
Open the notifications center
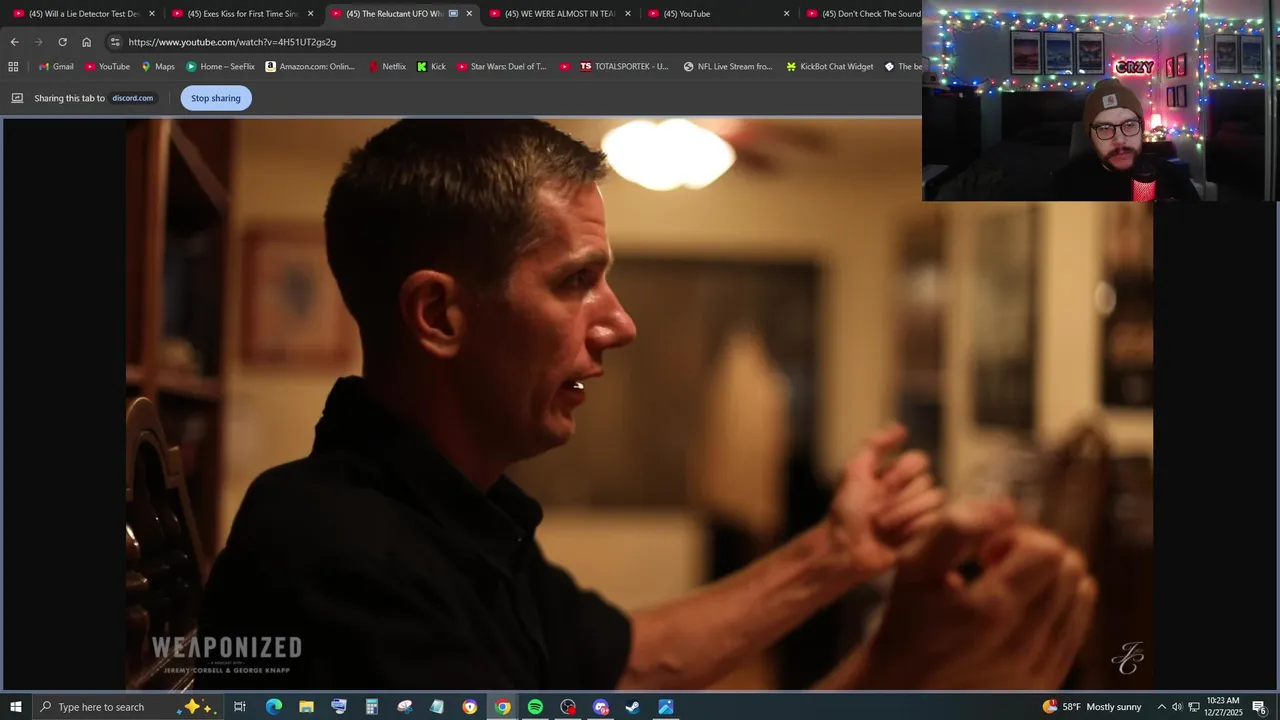click(1260, 707)
